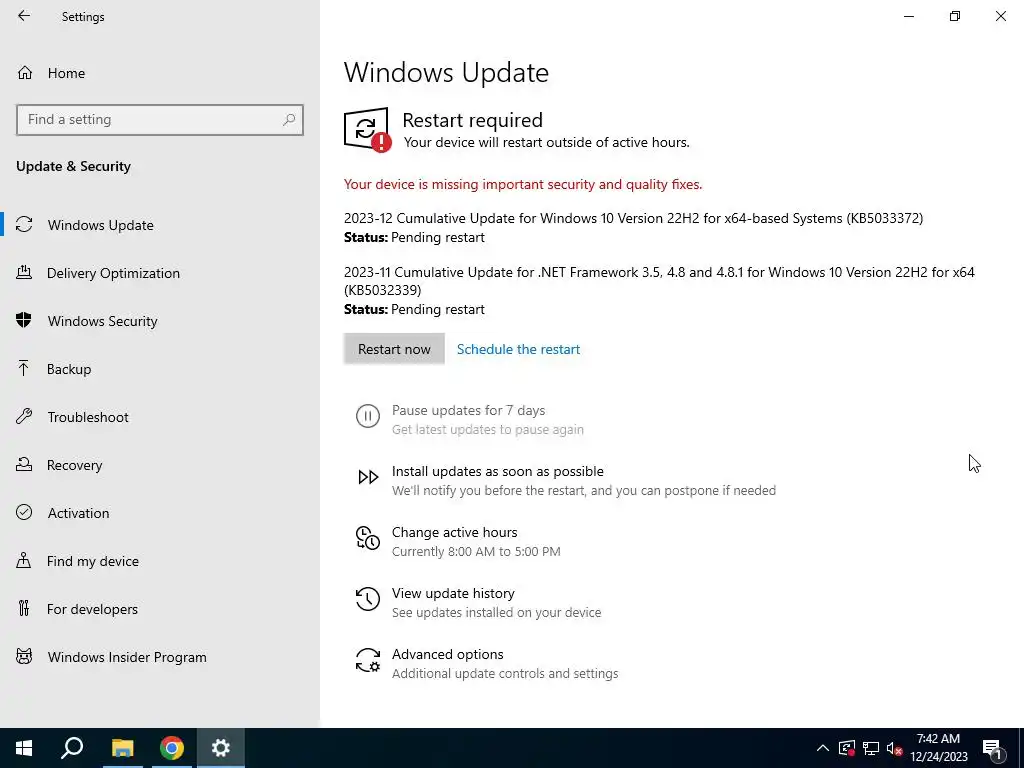
Task: Click the Windows Security shield icon
Action: 24,320
